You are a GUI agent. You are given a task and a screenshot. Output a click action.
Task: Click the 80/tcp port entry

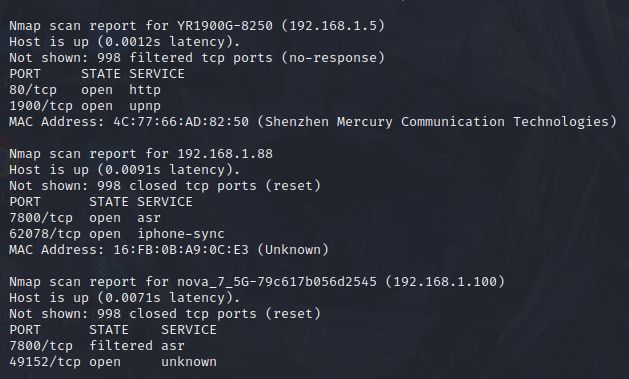click(x=33, y=90)
